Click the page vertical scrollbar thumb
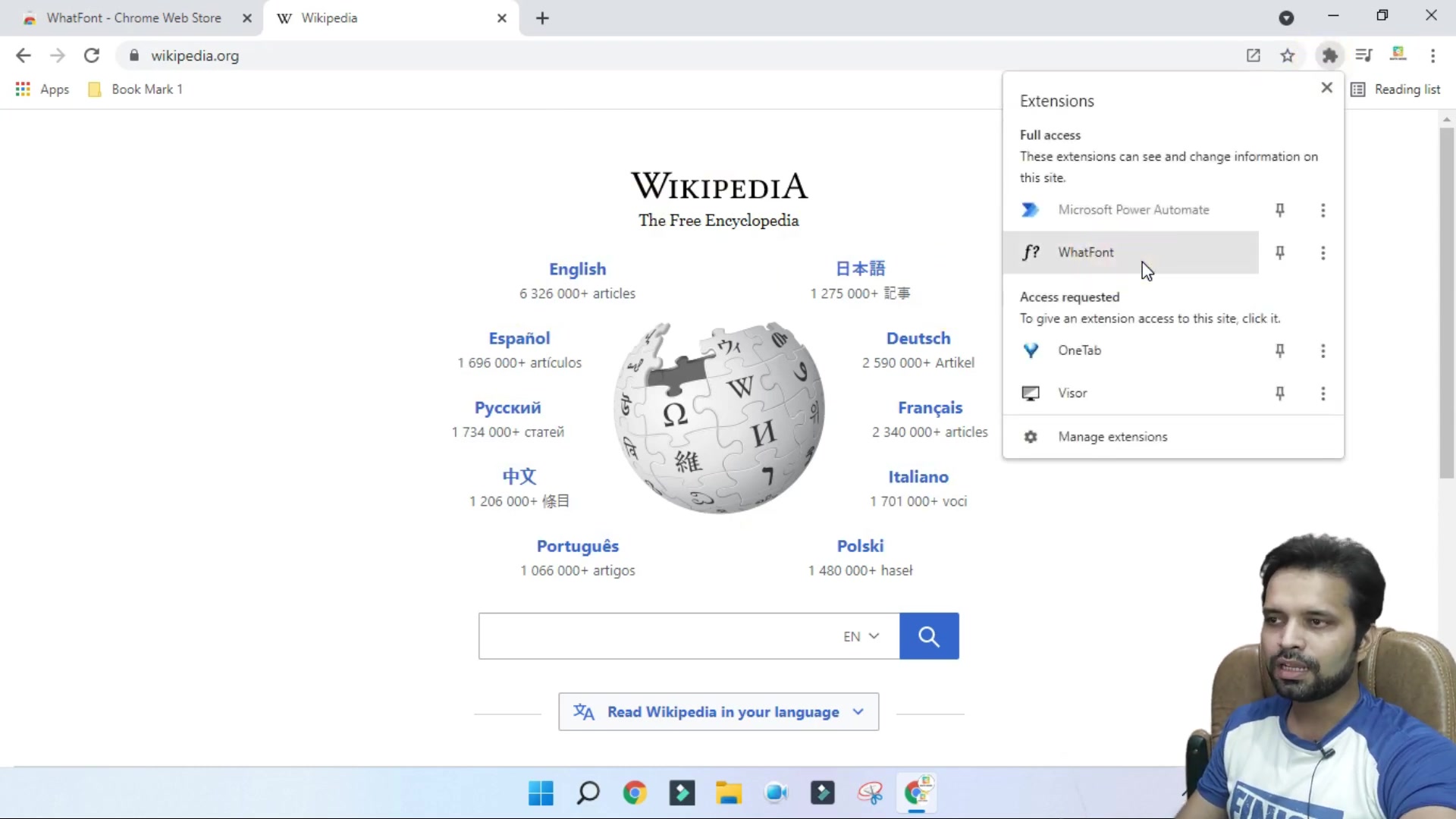 tap(1447, 303)
